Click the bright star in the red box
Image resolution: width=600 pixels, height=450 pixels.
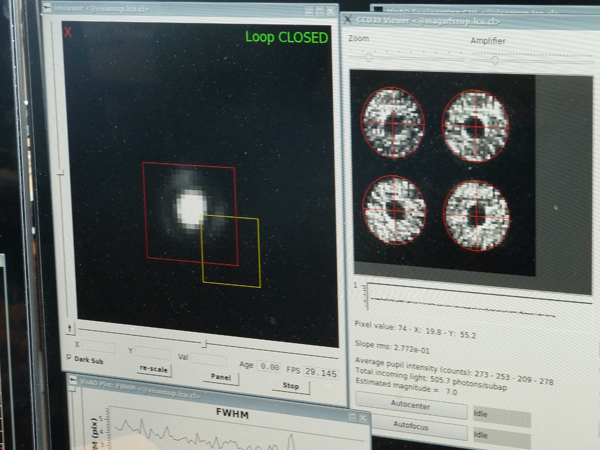pos(191,209)
